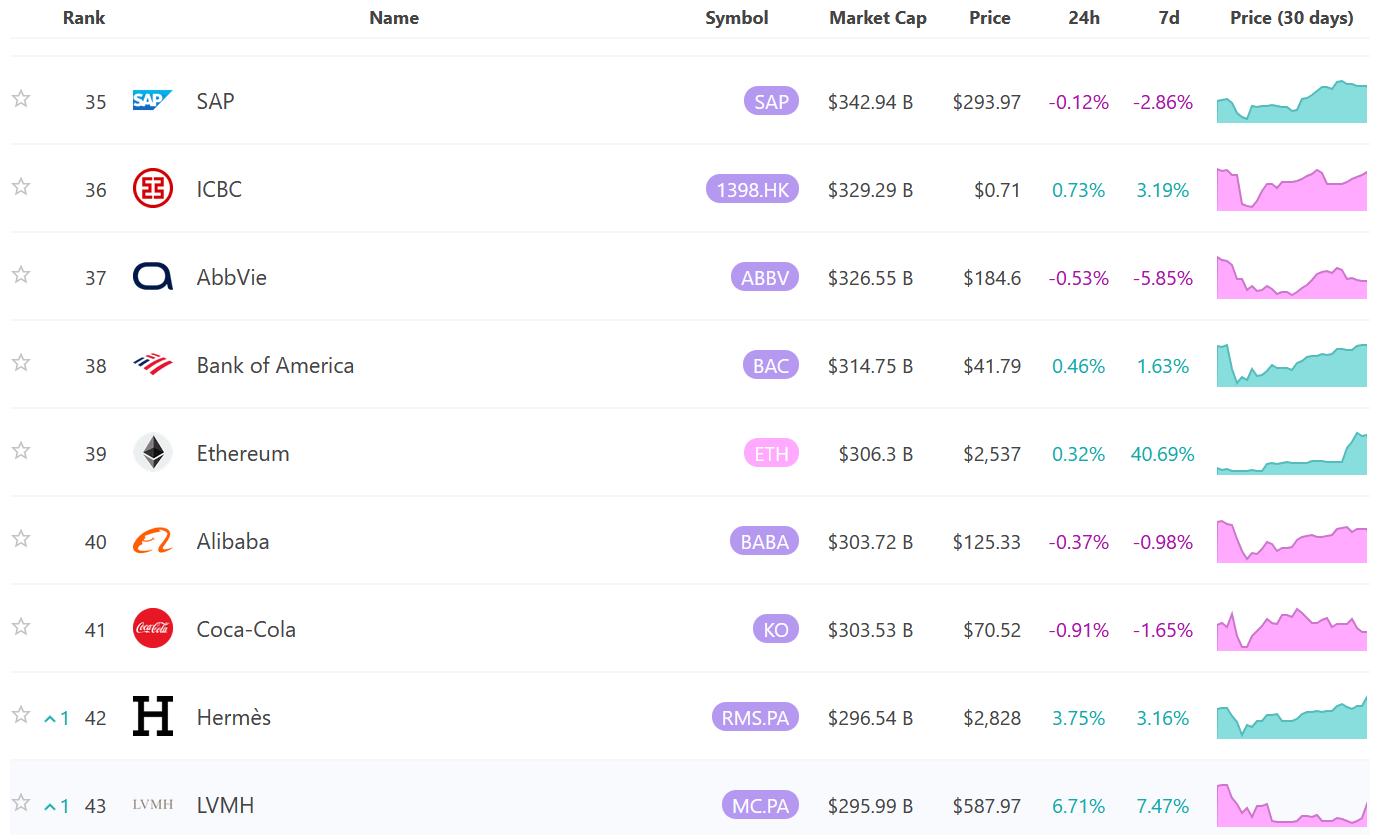This screenshot has width=1378, height=835.
Task: Click Hermès price $2,828
Action: [x=990, y=718]
